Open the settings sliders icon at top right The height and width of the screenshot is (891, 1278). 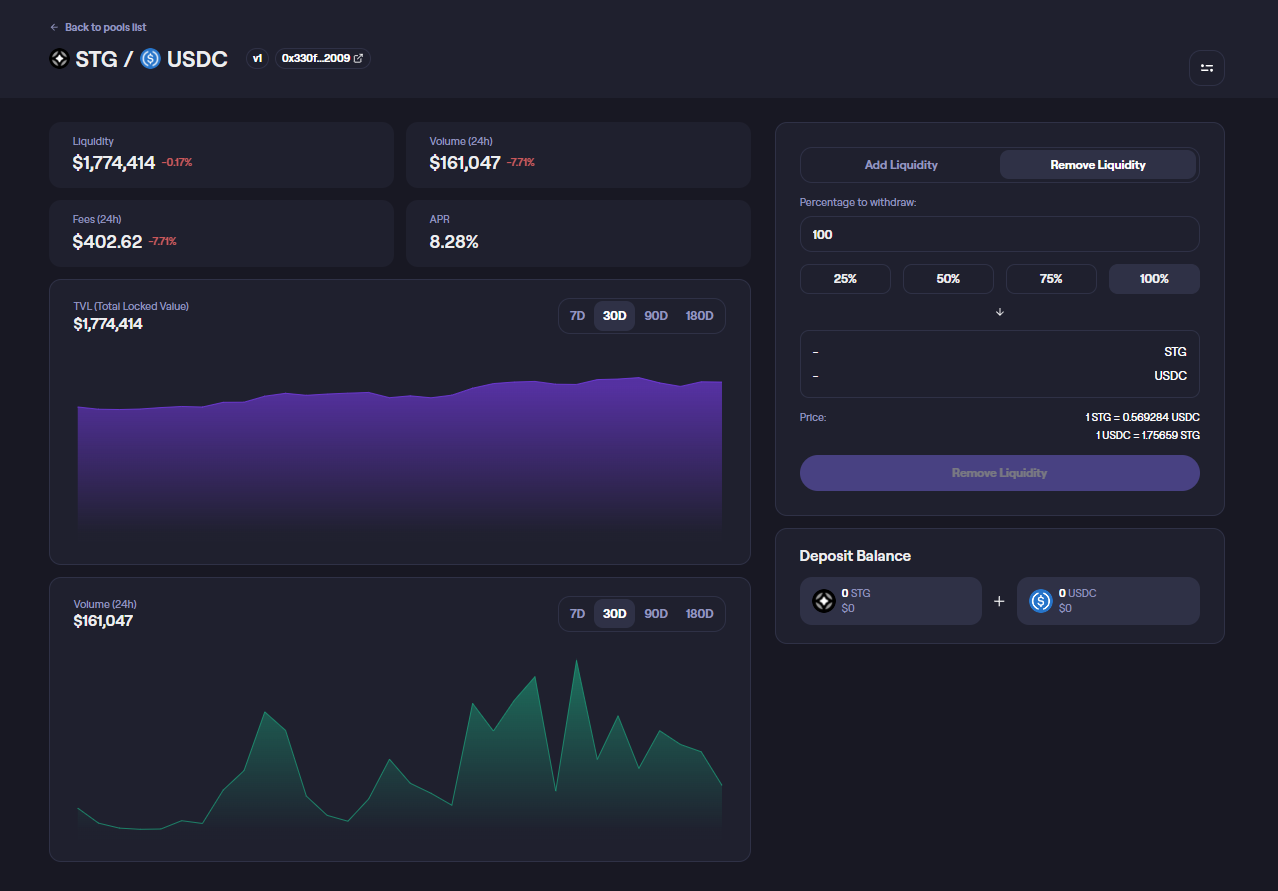[x=1206, y=68]
